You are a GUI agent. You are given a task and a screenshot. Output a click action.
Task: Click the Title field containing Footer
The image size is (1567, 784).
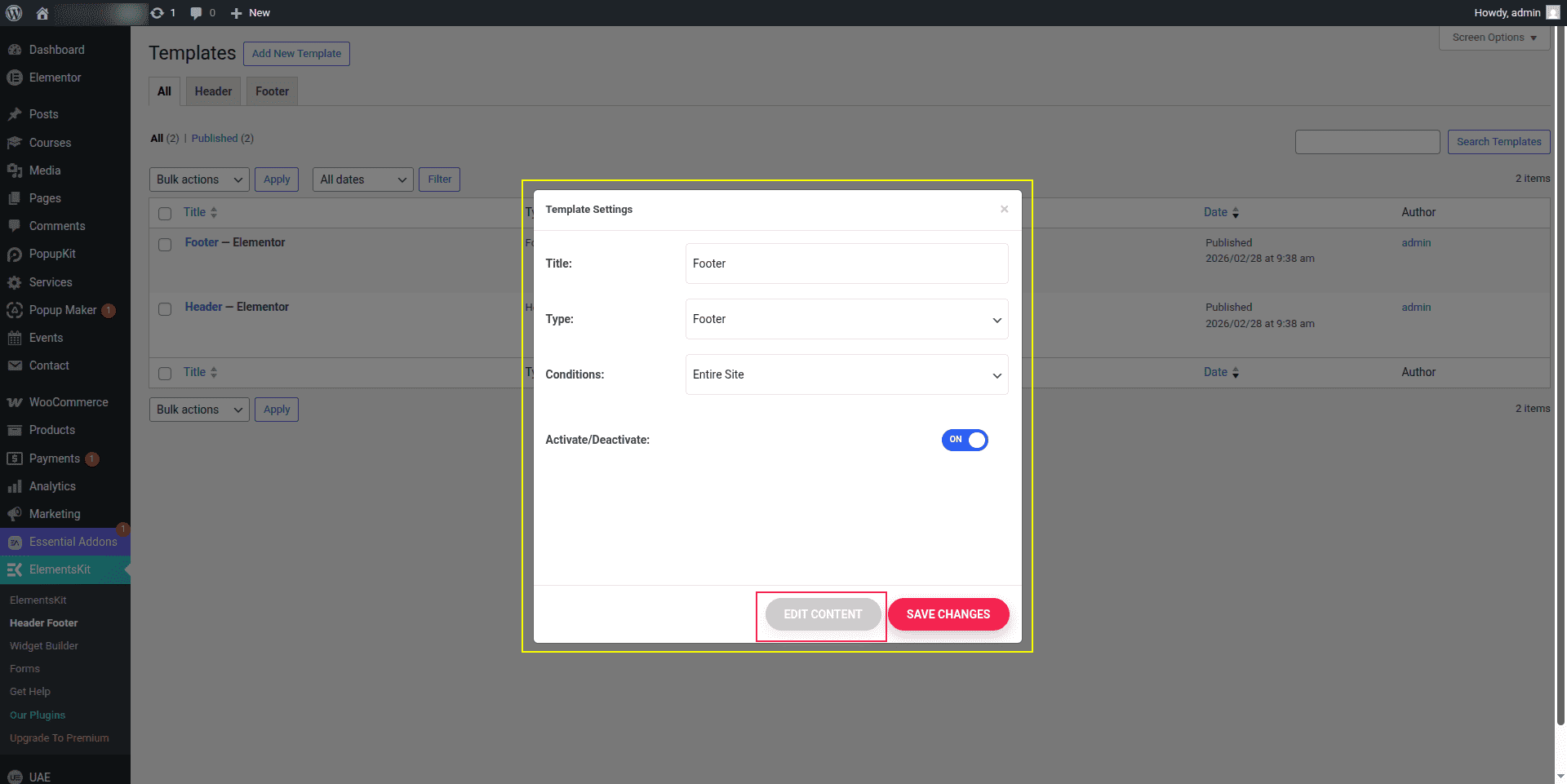(846, 264)
